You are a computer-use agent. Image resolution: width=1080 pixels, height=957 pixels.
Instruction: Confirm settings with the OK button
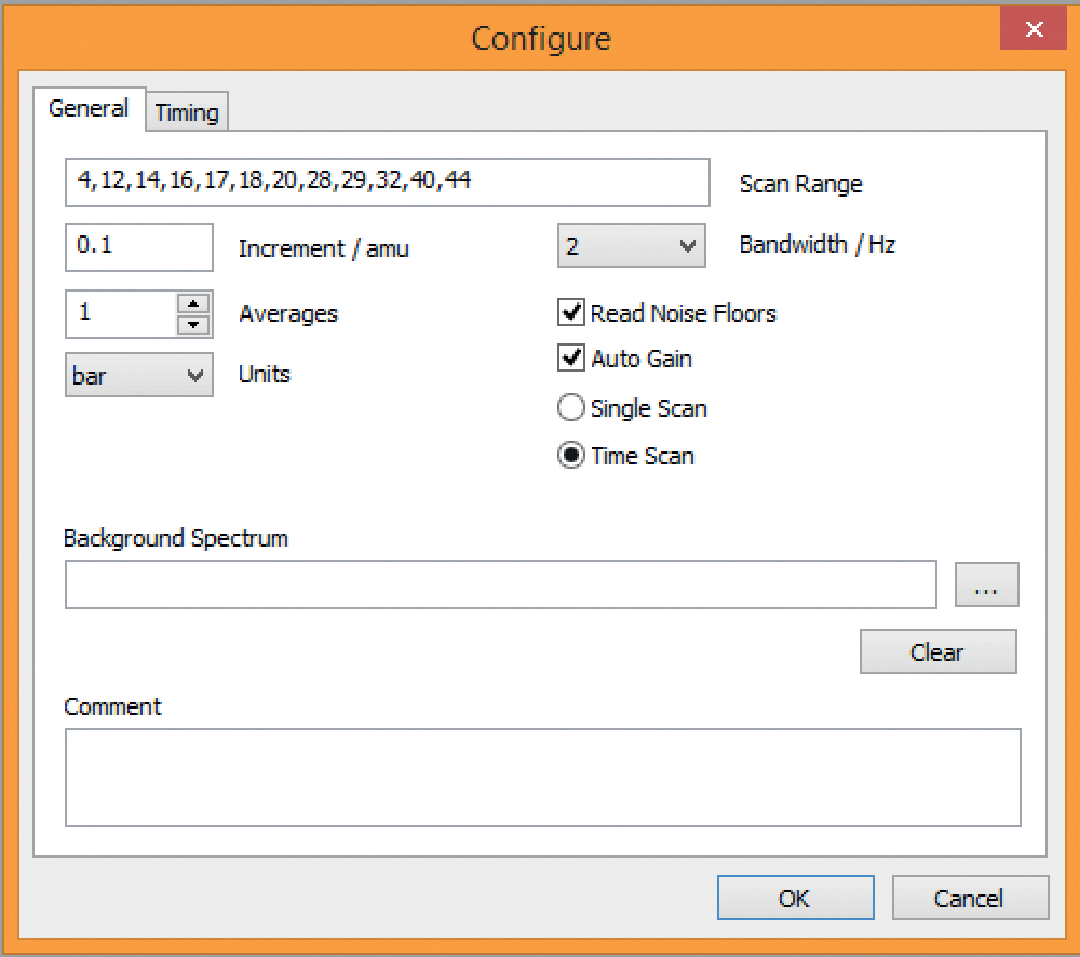(795, 898)
